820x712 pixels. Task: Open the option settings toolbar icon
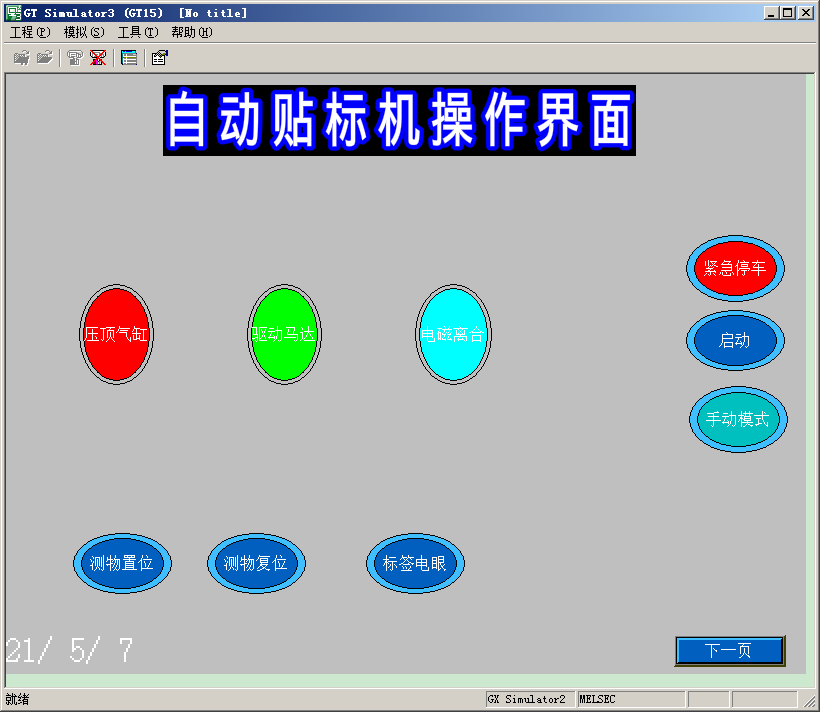pos(159,58)
